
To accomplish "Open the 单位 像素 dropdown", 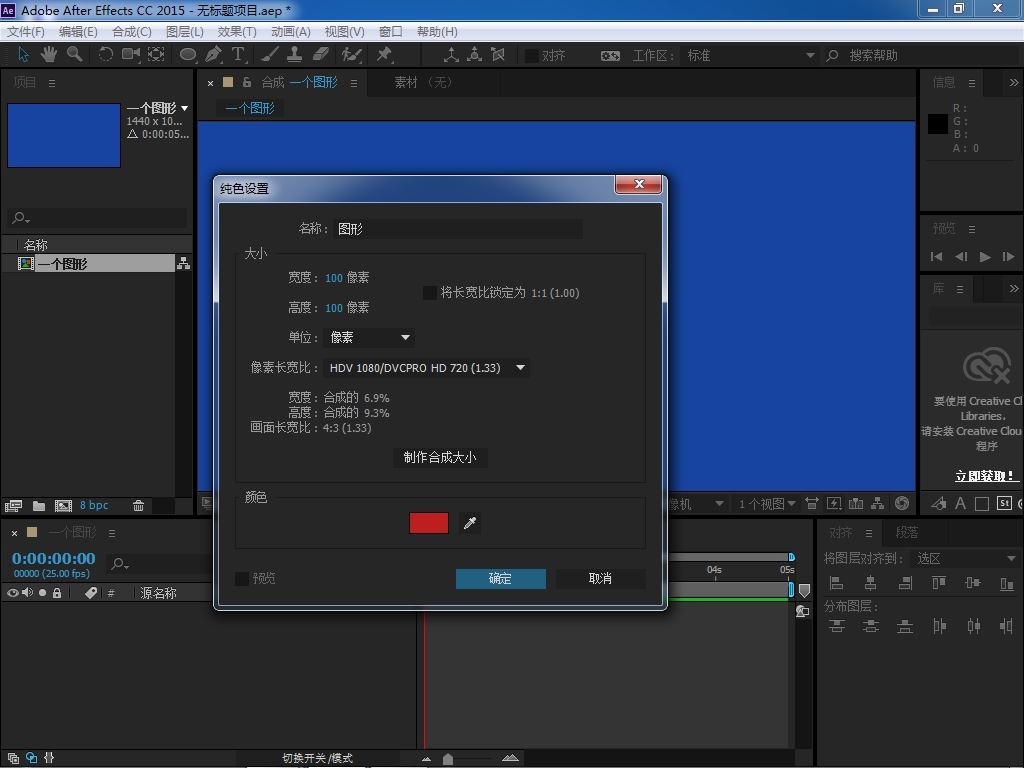I will click(369, 338).
